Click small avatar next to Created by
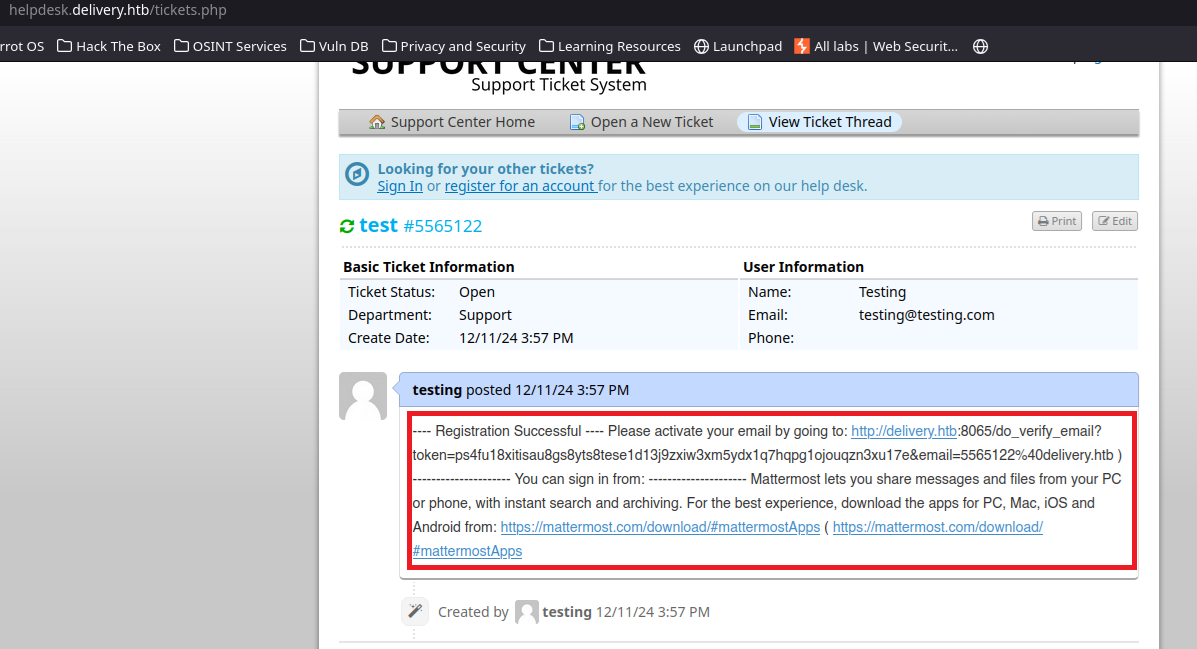 tap(526, 612)
